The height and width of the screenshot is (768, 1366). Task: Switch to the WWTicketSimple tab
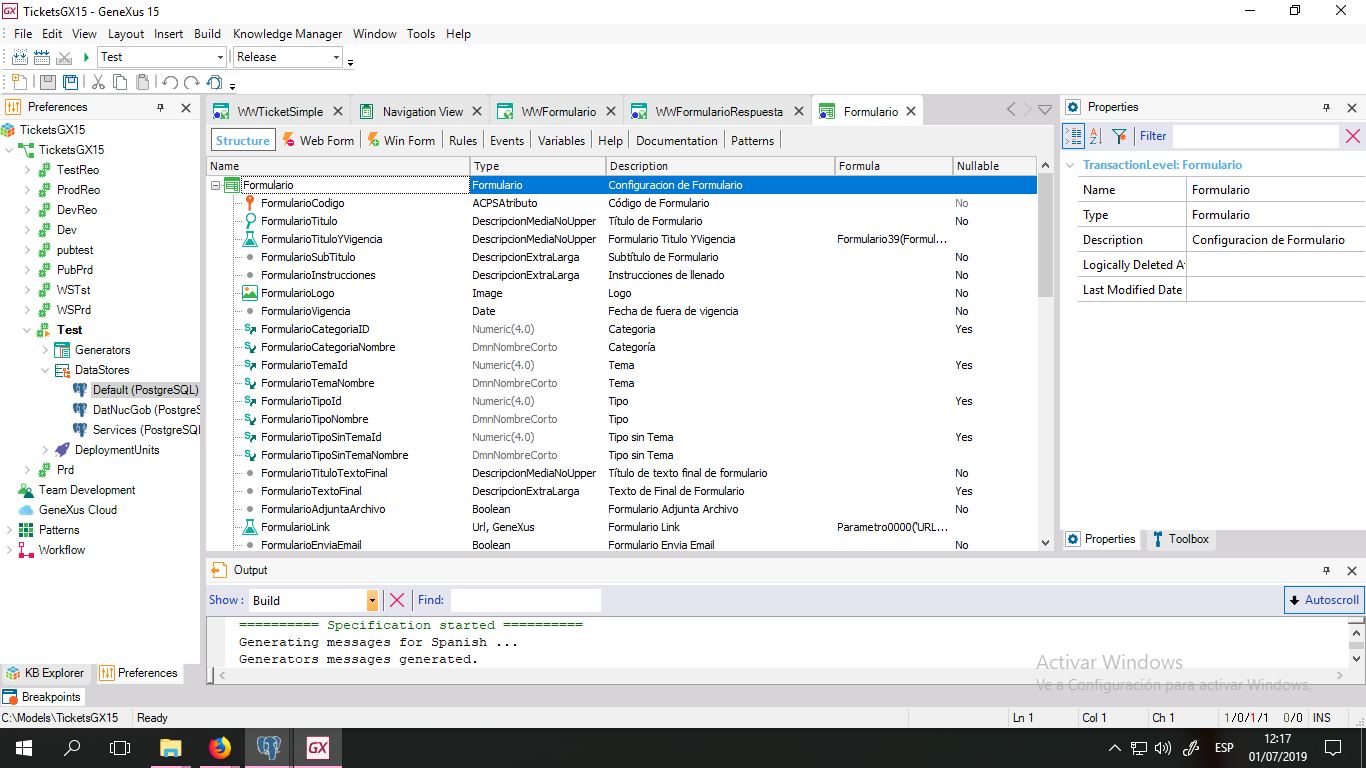pos(280,112)
